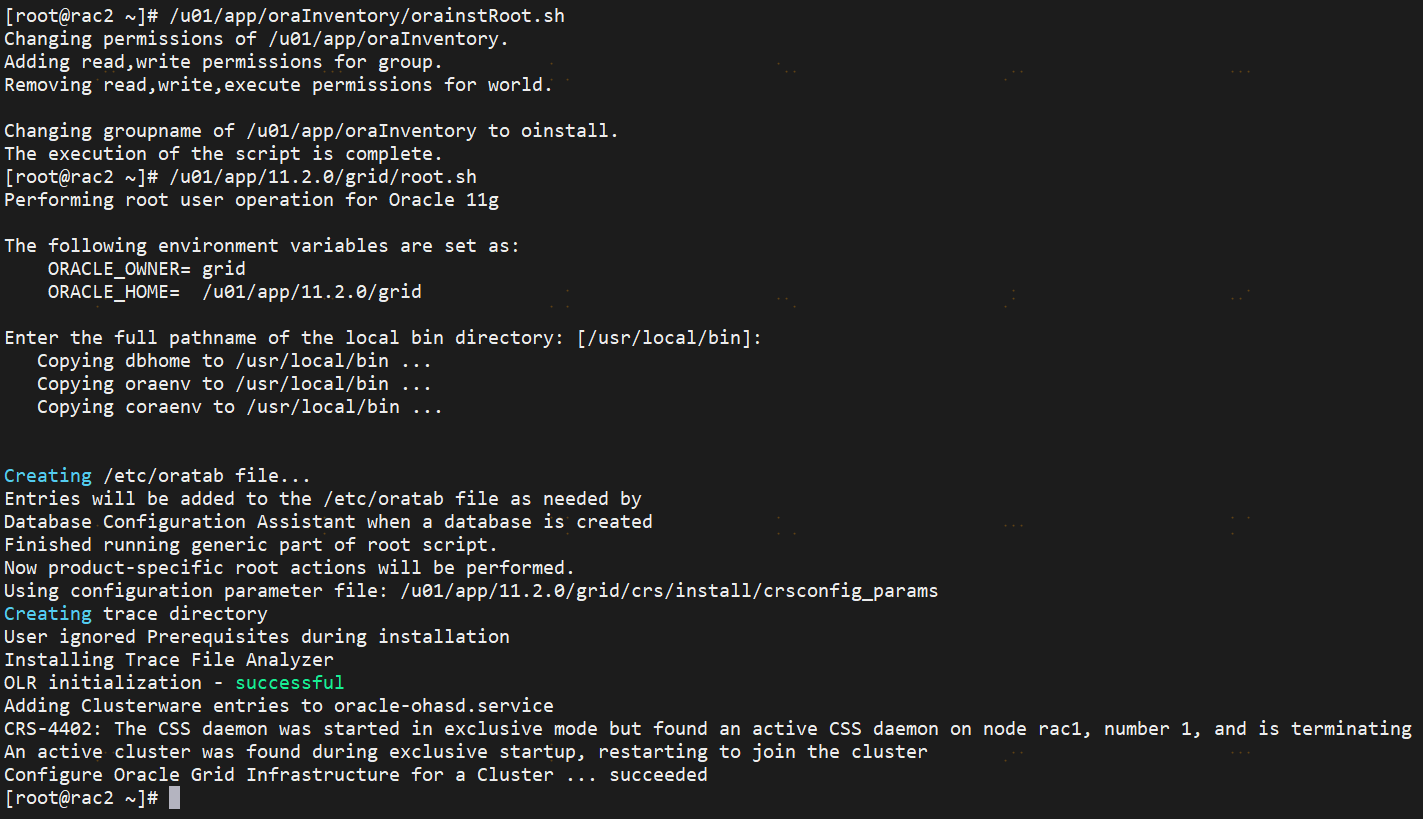
Task: Click the cyan "Creating" before trace directory
Action: click(x=48, y=614)
